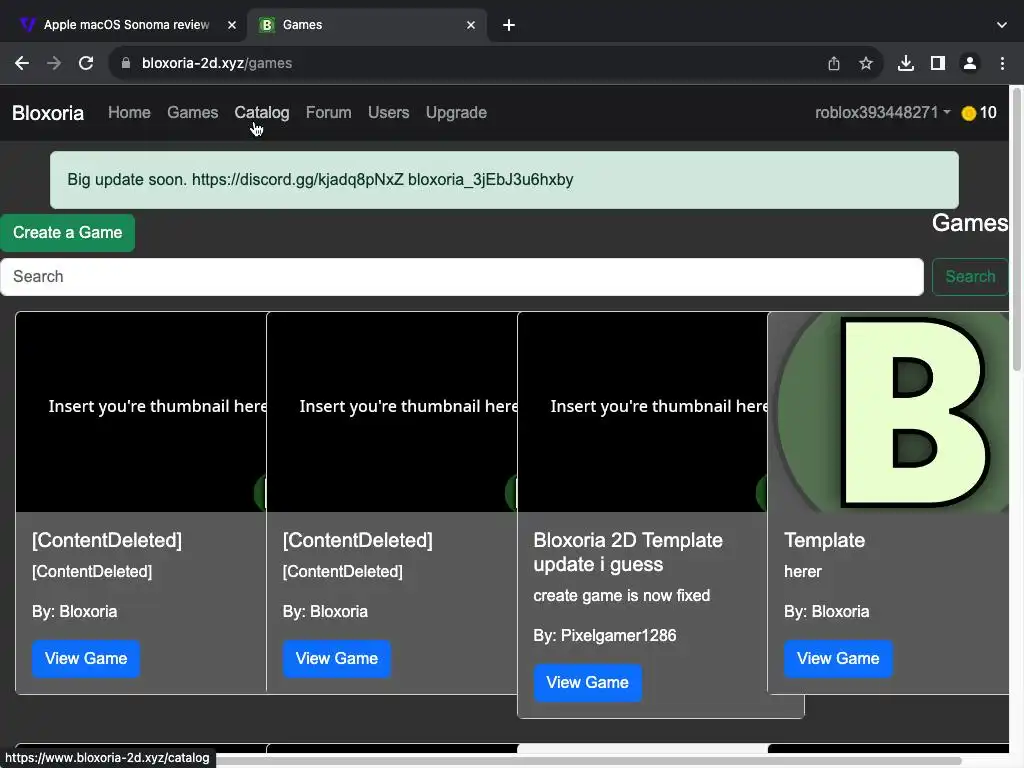Click the 'herer' description text
1024x768 pixels.
coord(803,571)
